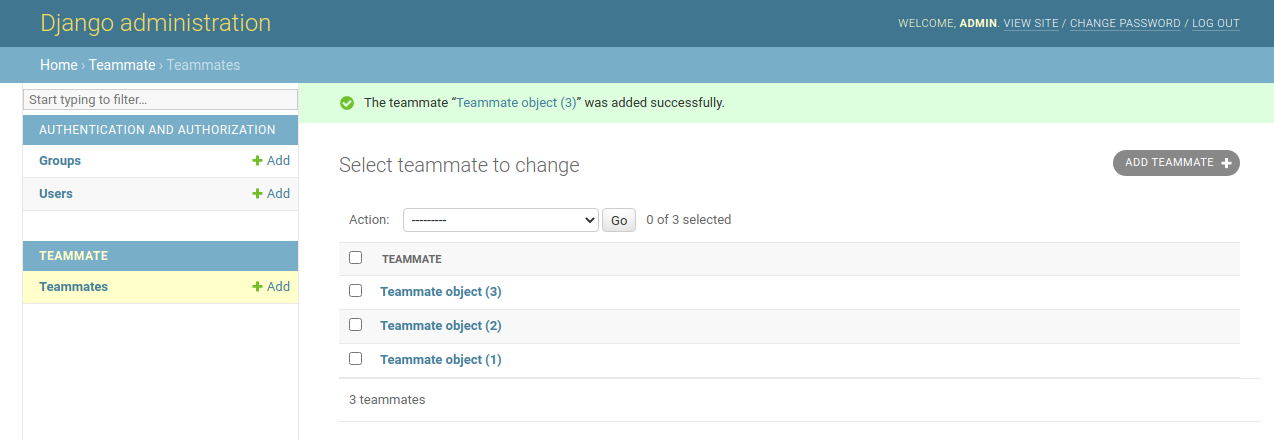This screenshot has height=440, width=1274.
Task: Open Teammate object (1) row link
Action: tap(440, 359)
